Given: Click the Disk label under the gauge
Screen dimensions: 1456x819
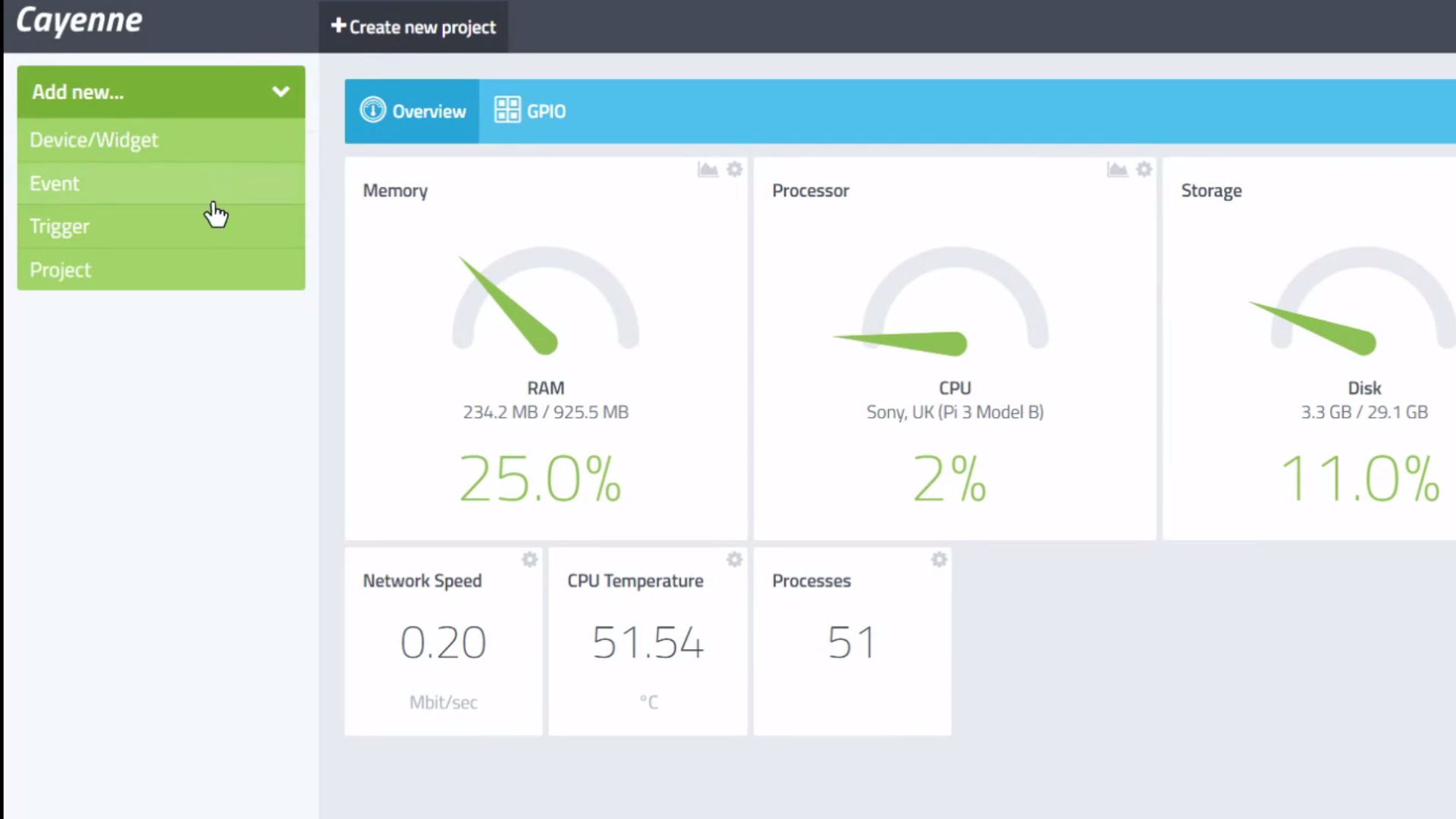Looking at the screenshot, I should coord(1364,388).
